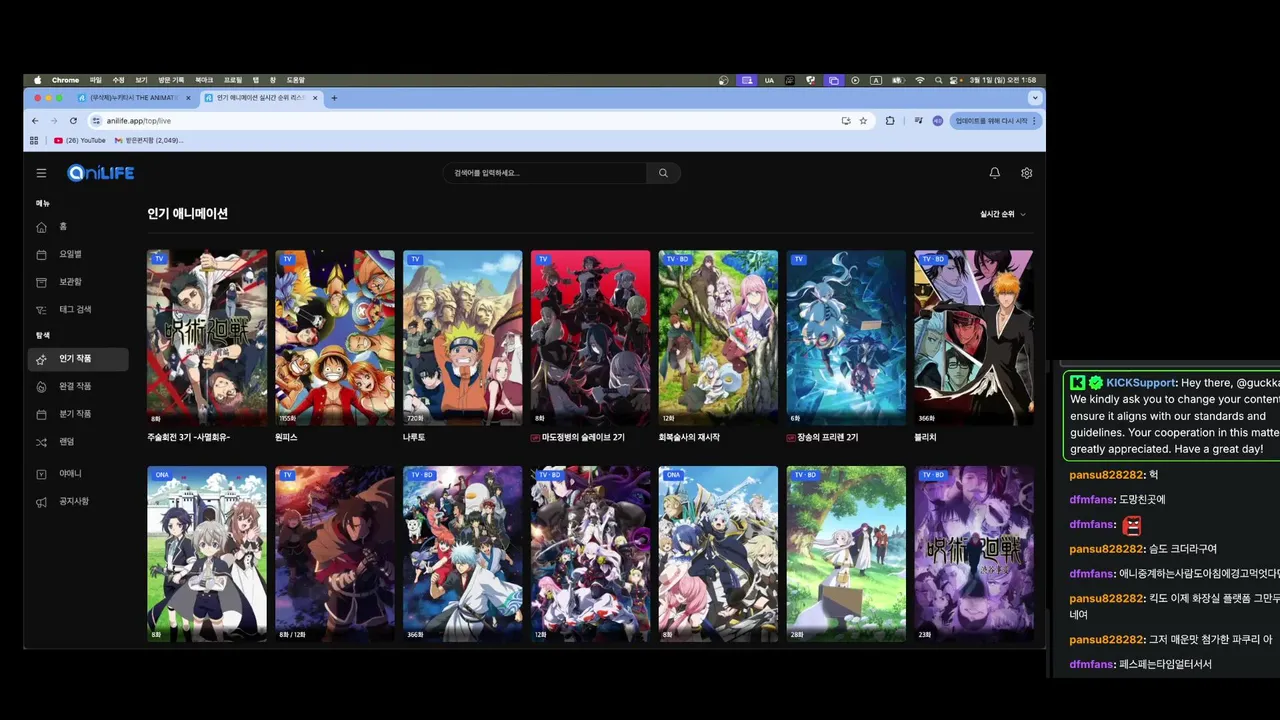Open the 장송의 프리렌 2기 poster

pos(846,338)
